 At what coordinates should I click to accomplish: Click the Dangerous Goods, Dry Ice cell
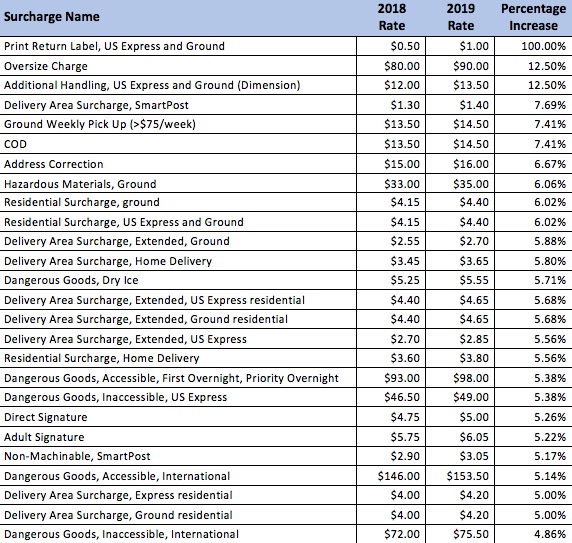coord(178,280)
